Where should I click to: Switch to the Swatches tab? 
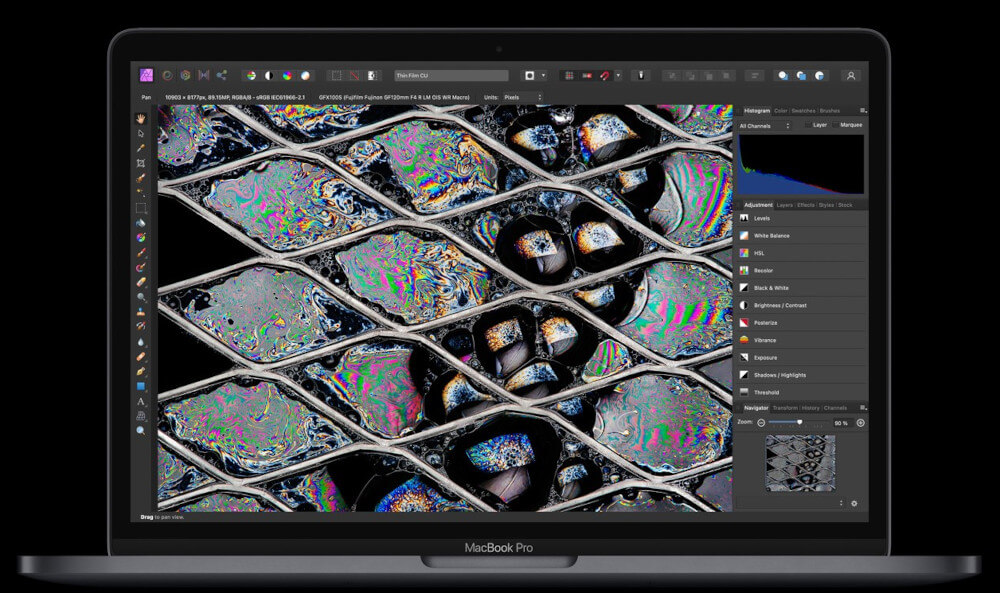pos(804,111)
